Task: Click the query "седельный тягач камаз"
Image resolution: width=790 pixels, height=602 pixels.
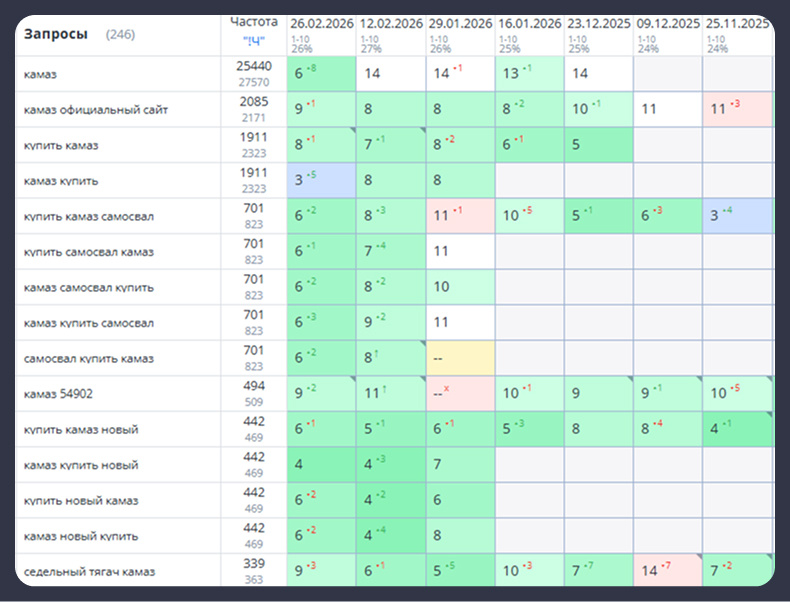Action: [90, 572]
